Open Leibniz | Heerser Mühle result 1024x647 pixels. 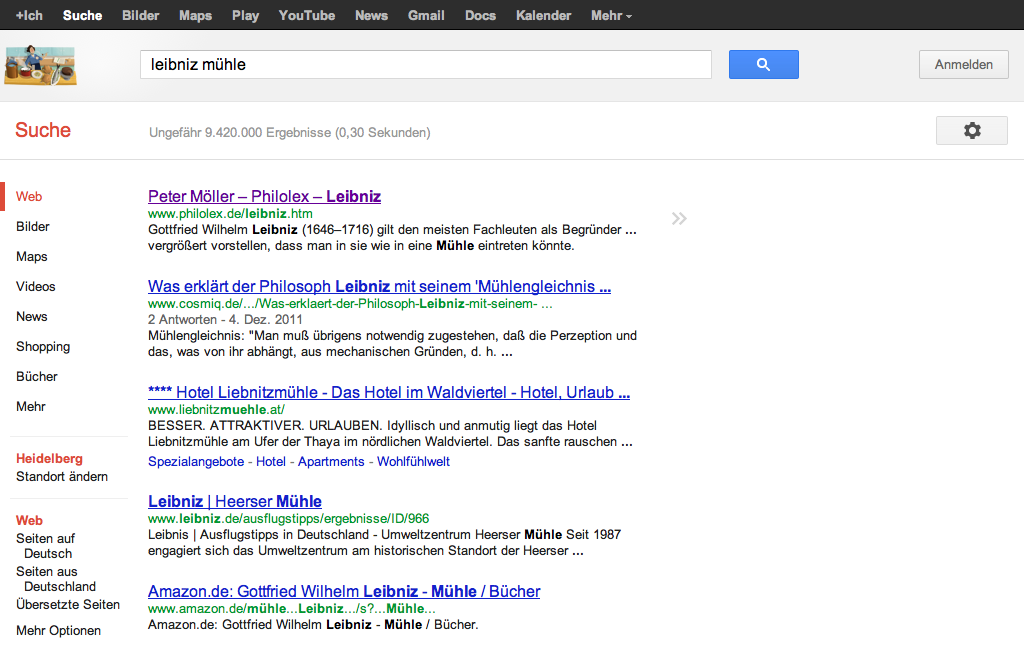click(x=235, y=501)
